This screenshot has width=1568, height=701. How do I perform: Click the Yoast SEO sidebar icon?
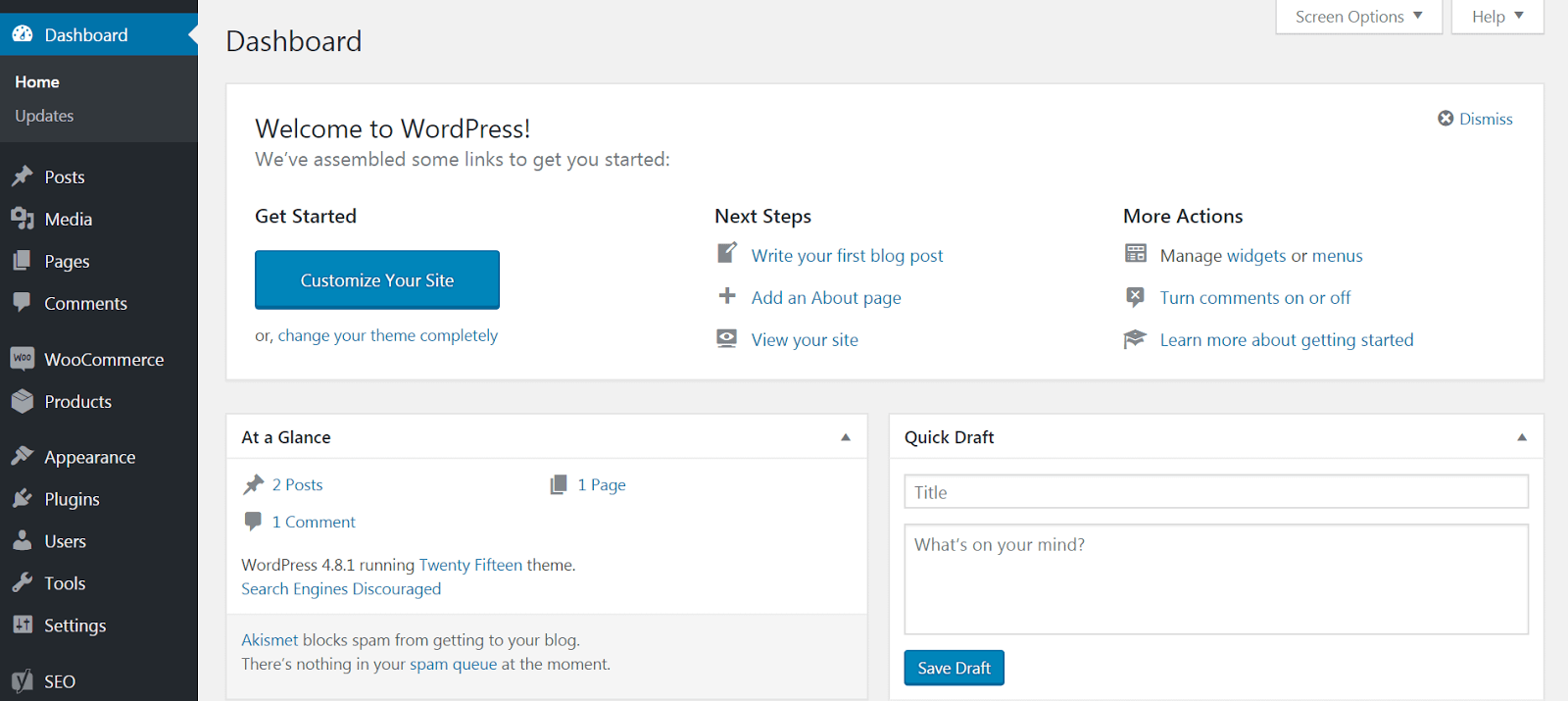point(23,681)
